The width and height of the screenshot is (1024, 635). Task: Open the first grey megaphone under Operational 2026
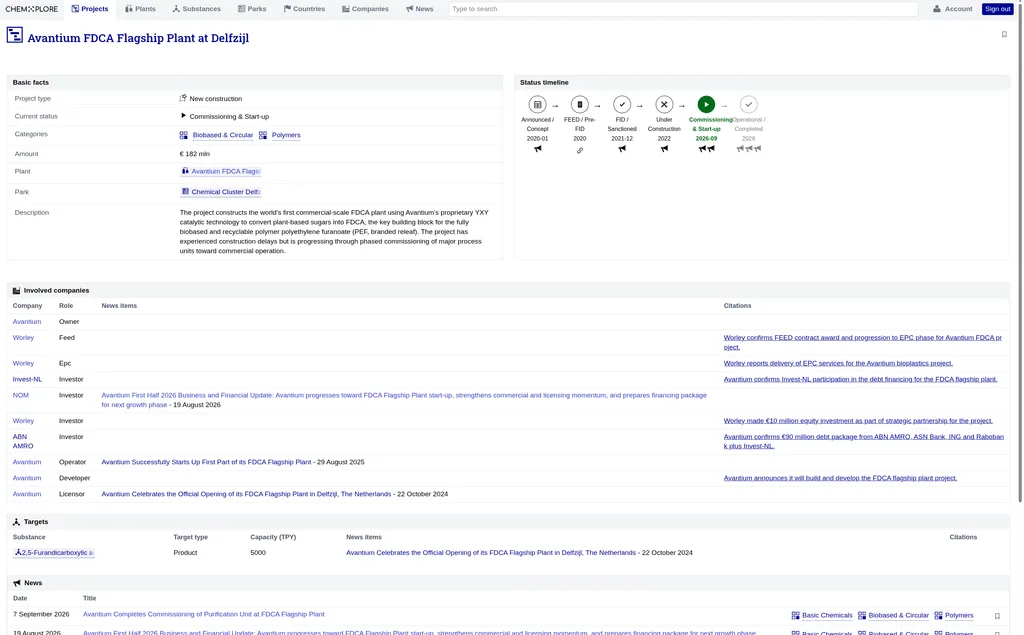pyautogui.click(x=740, y=149)
